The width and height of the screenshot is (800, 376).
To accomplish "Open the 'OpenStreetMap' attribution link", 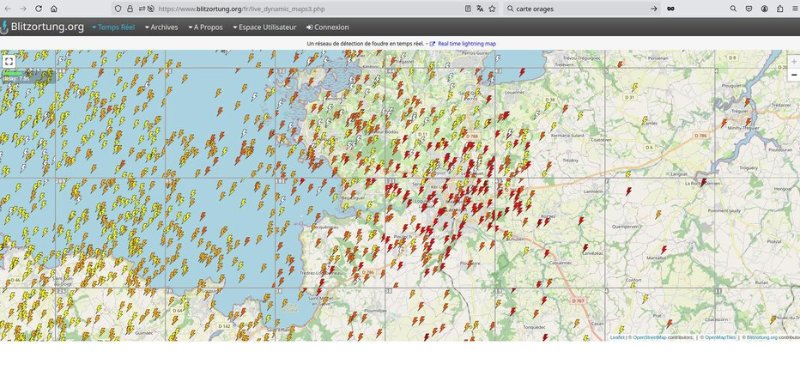I will click(649, 337).
